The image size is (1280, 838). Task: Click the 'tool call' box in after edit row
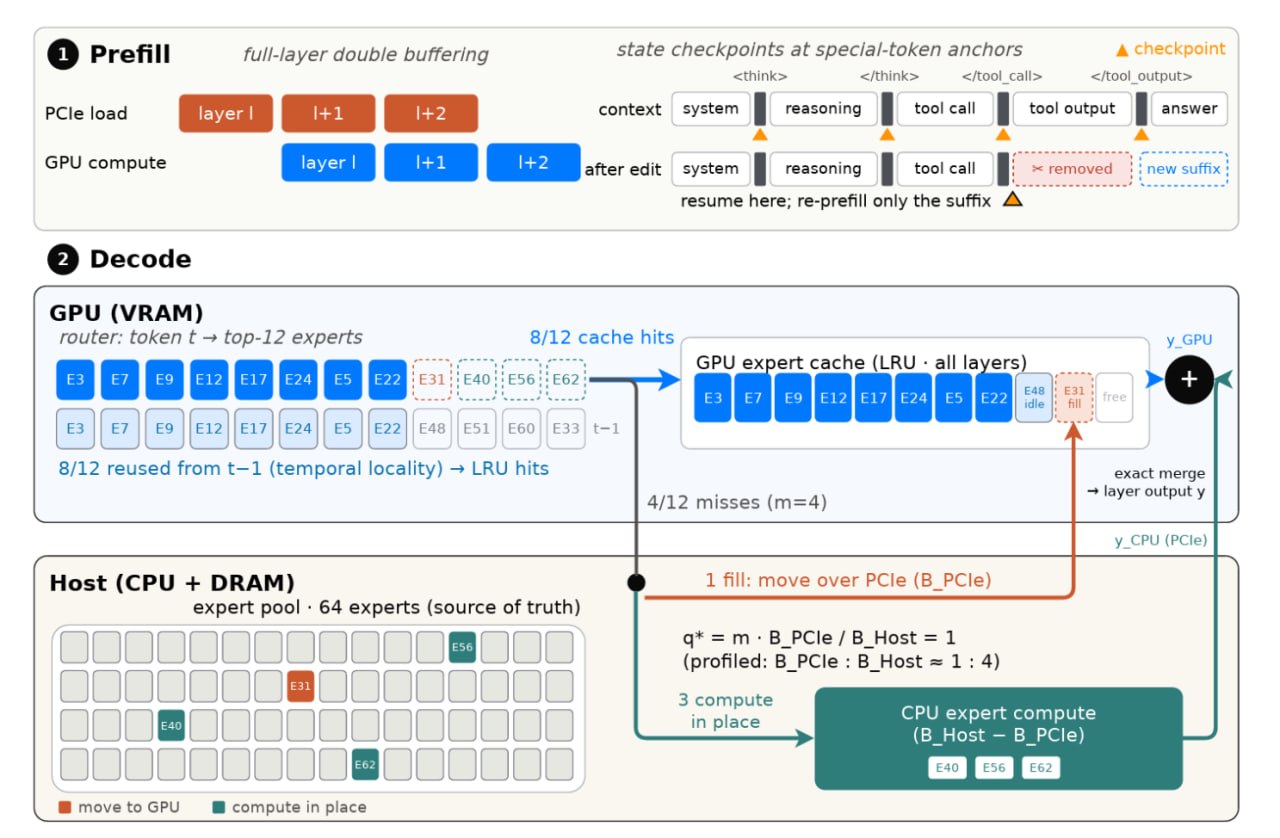[x=945, y=169]
